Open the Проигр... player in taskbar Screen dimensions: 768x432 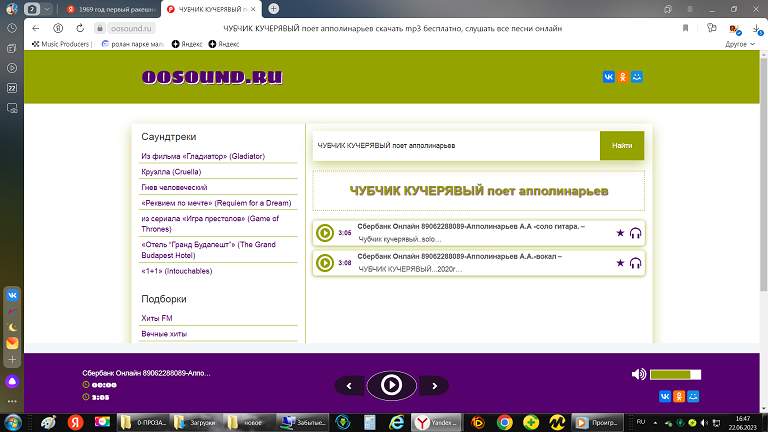pos(597,422)
